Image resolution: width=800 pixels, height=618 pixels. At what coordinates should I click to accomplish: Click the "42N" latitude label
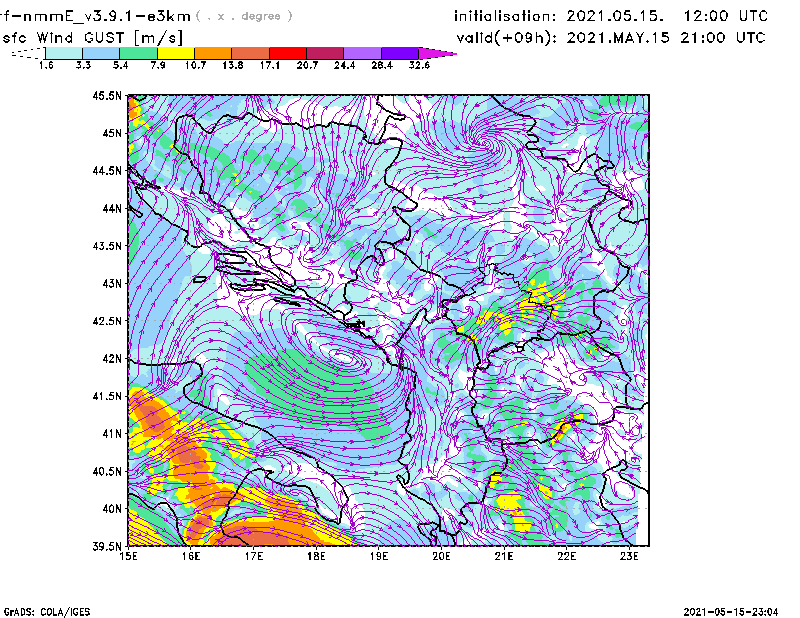pos(112,358)
